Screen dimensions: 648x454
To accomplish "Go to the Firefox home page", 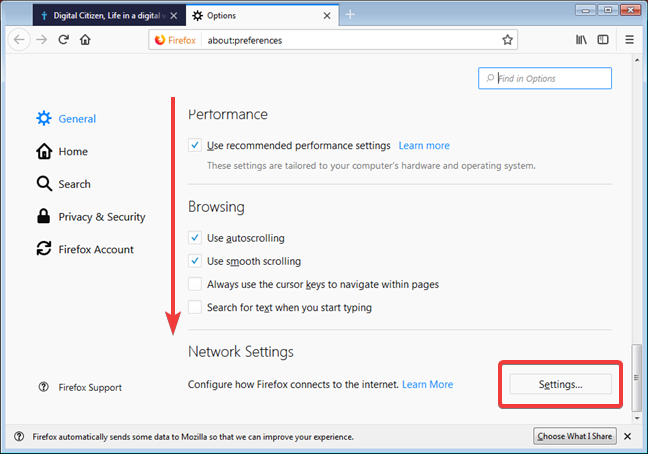I will 85,40.
